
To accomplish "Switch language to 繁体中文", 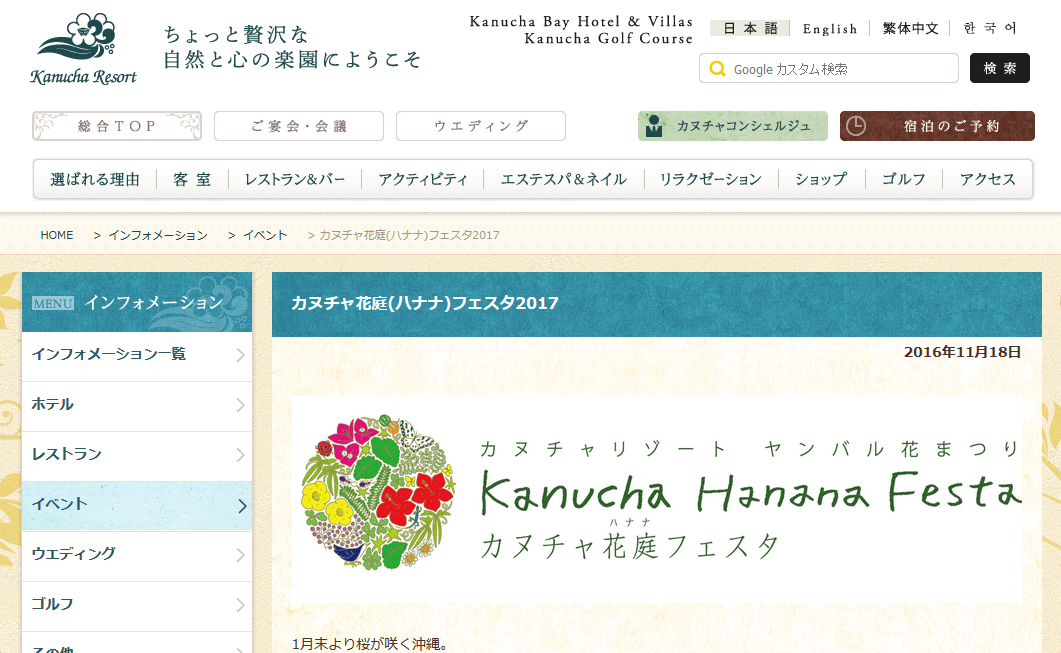I will pos(910,28).
